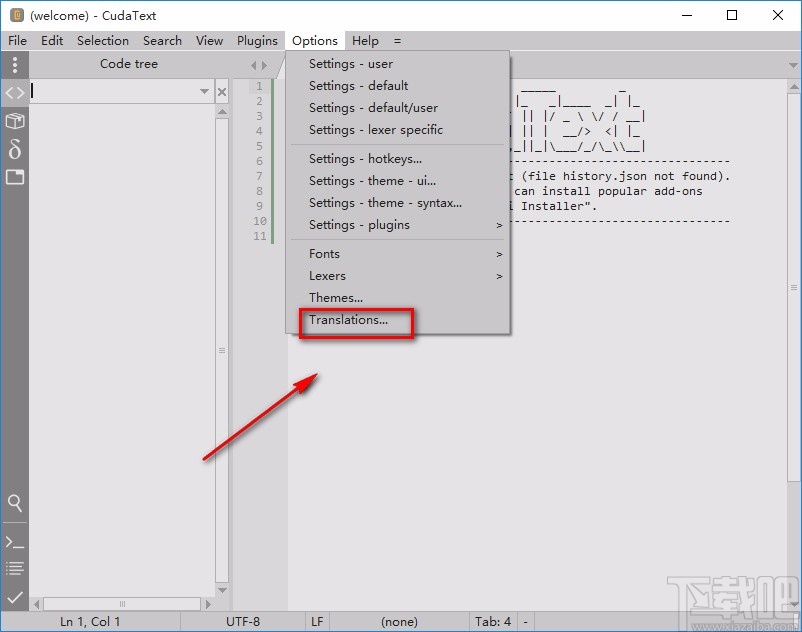Click the code tree horizontal scrollbar thumb
The height and width of the screenshot is (632, 802).
click(122, 604)
